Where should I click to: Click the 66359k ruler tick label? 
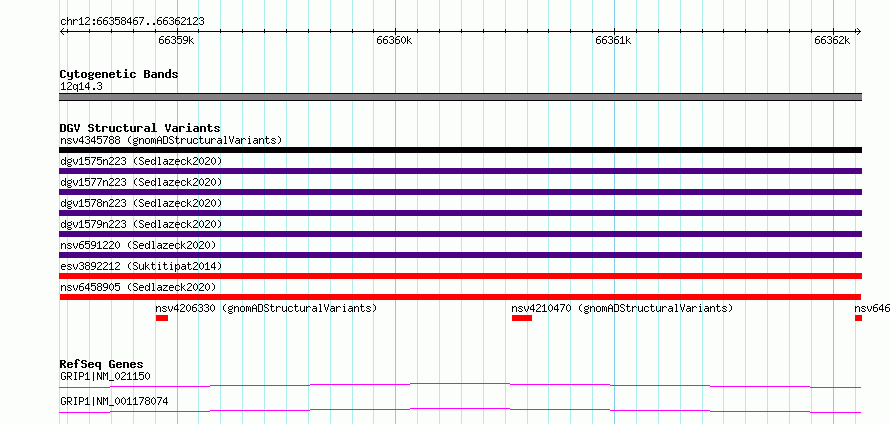[177, 40]
